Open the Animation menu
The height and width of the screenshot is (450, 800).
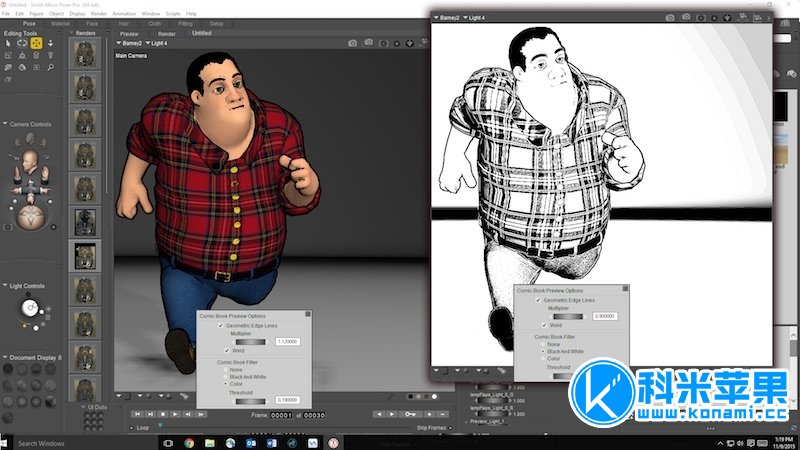(x=124, y=14)
